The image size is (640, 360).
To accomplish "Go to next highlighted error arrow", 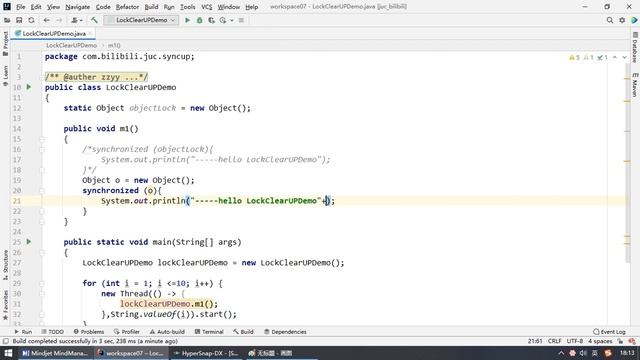I will [624, 58].
